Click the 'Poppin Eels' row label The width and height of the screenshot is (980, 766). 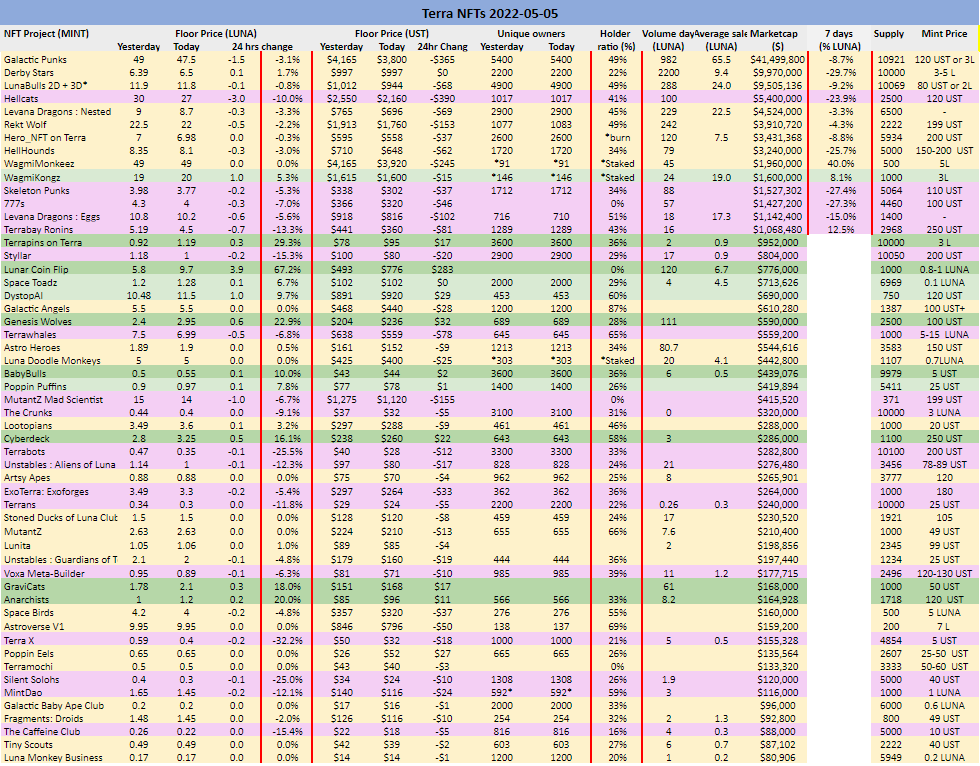pyautogui.click(x=29, y=654)
